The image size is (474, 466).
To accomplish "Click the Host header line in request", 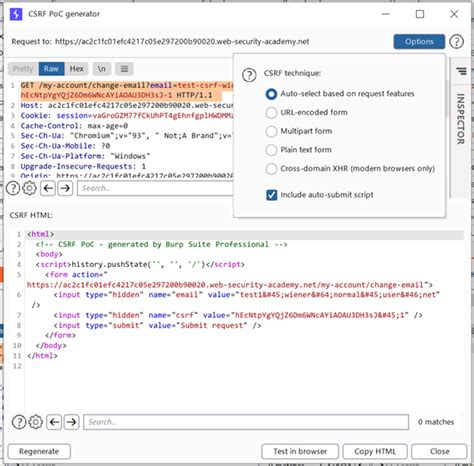I will coord(127,106).
